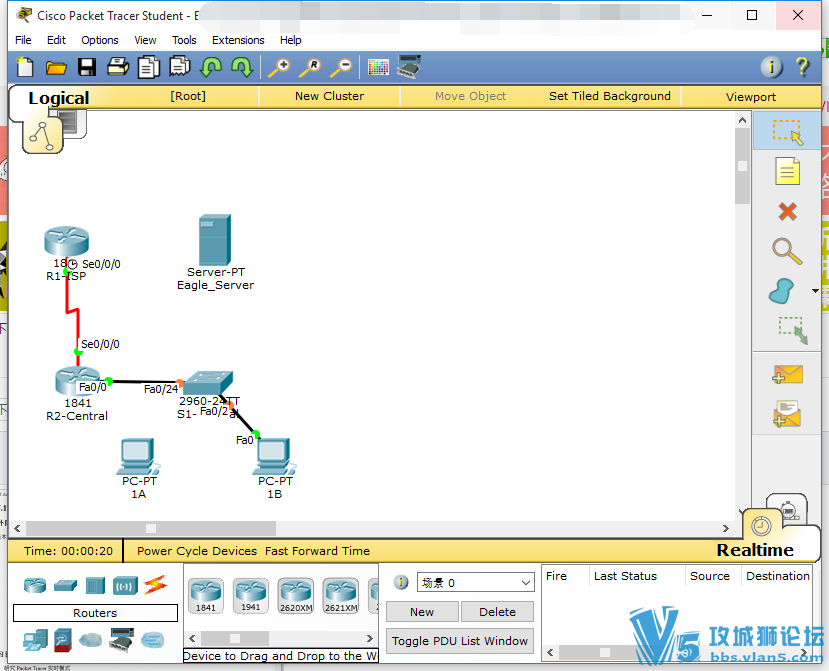The width and height of the screenshot is (829, 671).
Task: Select the Multiuser Connection category icon
Action: (153, 640)
